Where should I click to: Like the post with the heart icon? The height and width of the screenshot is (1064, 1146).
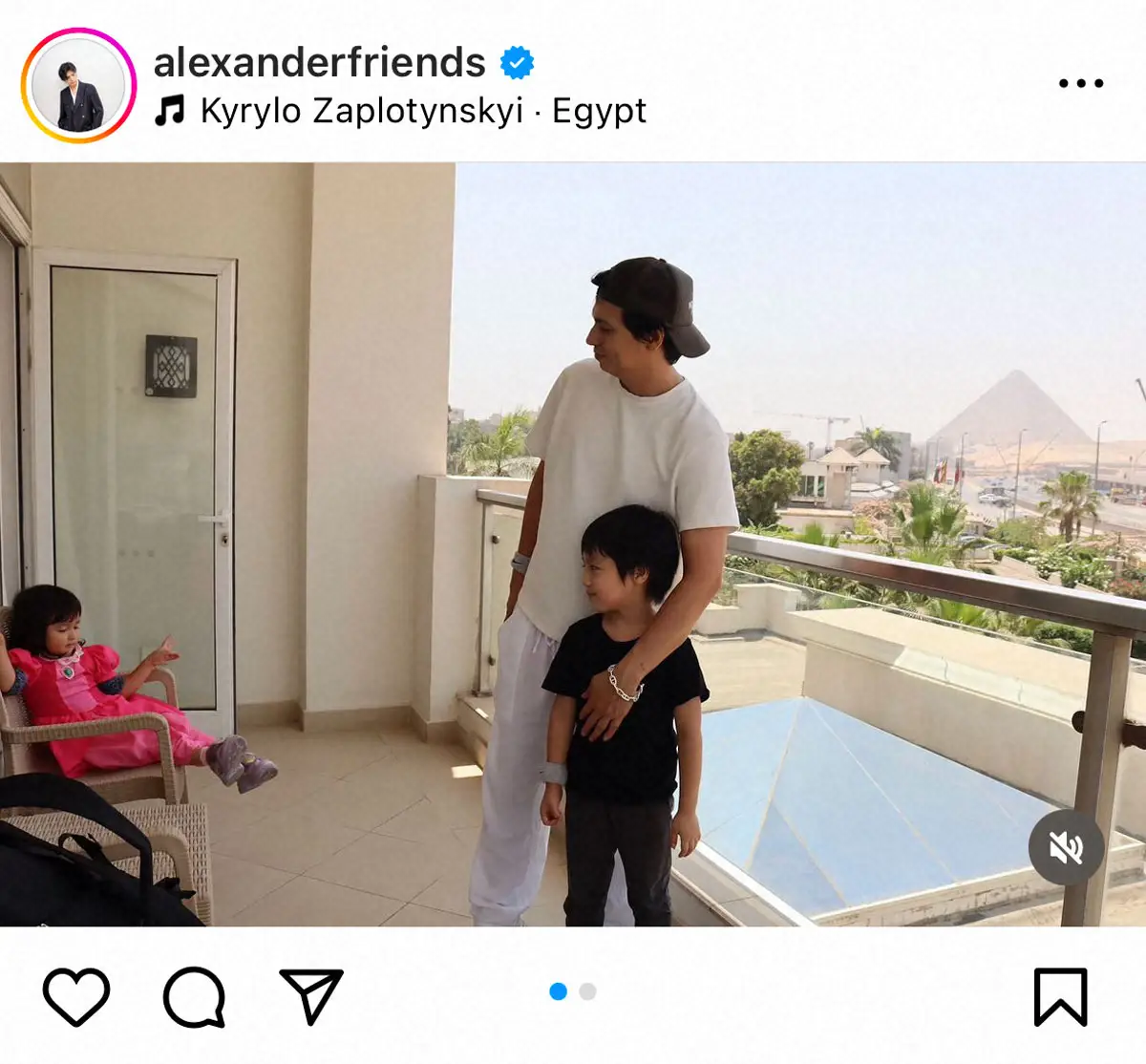(x=76, y=997)
